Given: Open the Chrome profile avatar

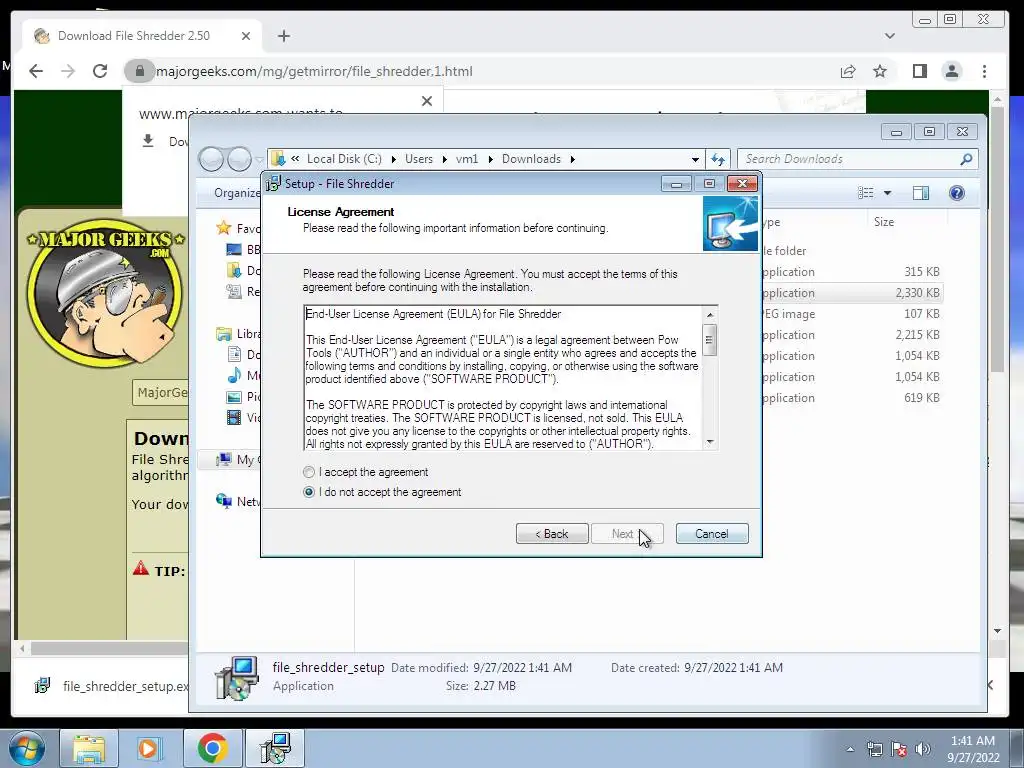Looking at the screenshot, I should click(952, 71).
